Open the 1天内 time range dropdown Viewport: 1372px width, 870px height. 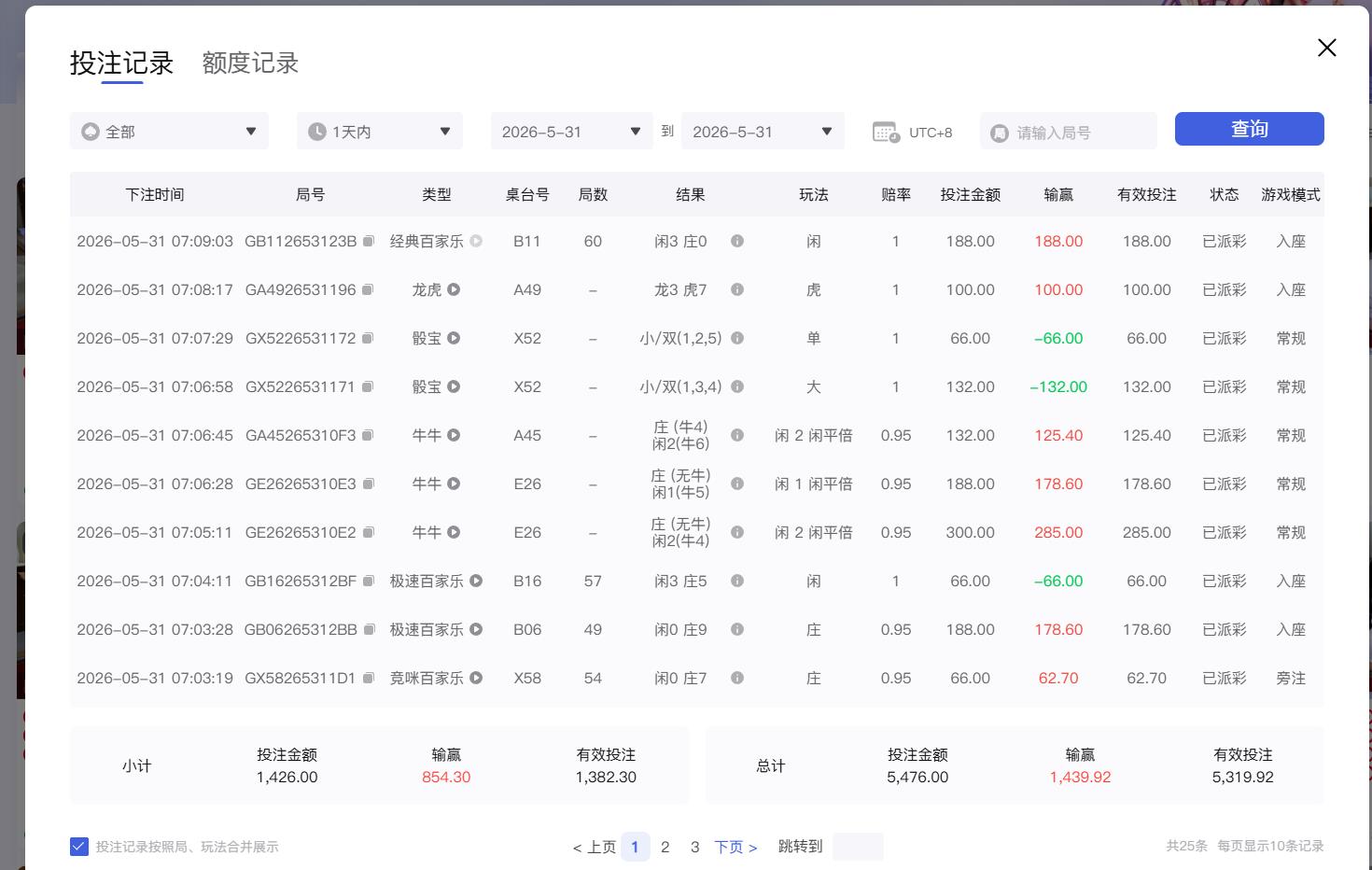[380, 131]
